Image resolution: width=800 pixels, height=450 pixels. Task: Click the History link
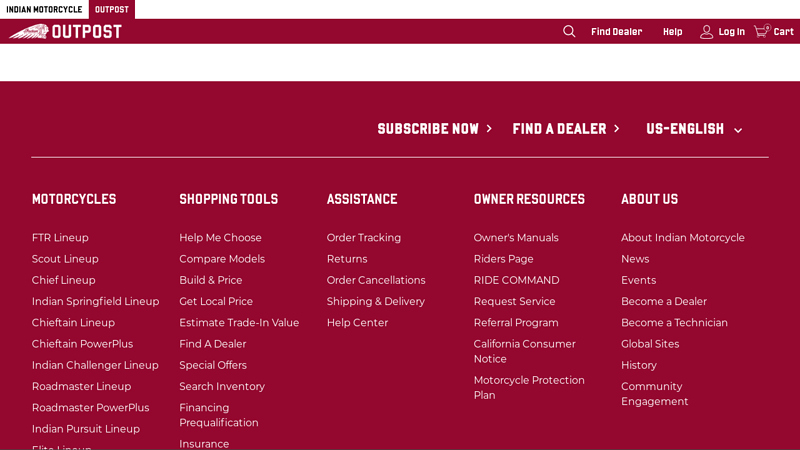[x=639, y=365]
